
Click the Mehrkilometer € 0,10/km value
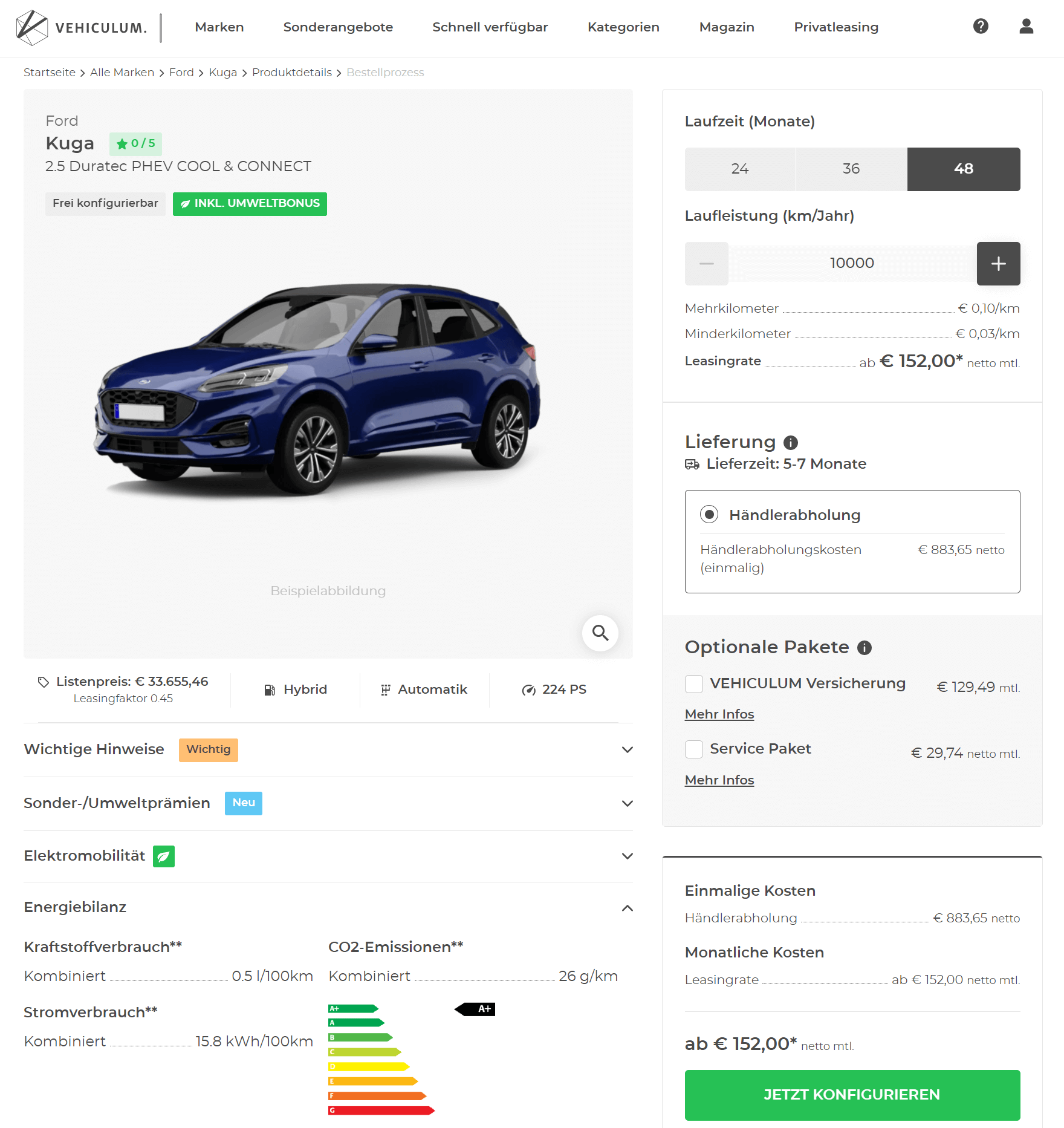[989, 308]
